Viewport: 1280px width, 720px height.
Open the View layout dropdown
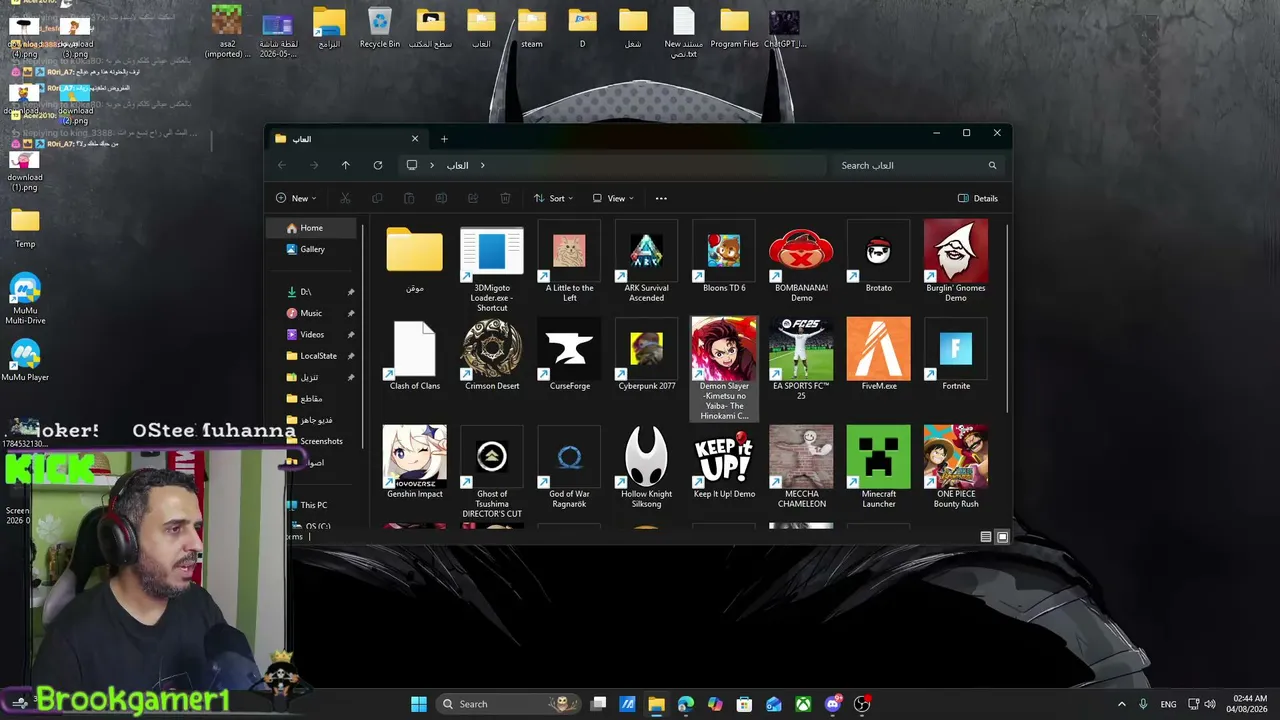[613, 198]
